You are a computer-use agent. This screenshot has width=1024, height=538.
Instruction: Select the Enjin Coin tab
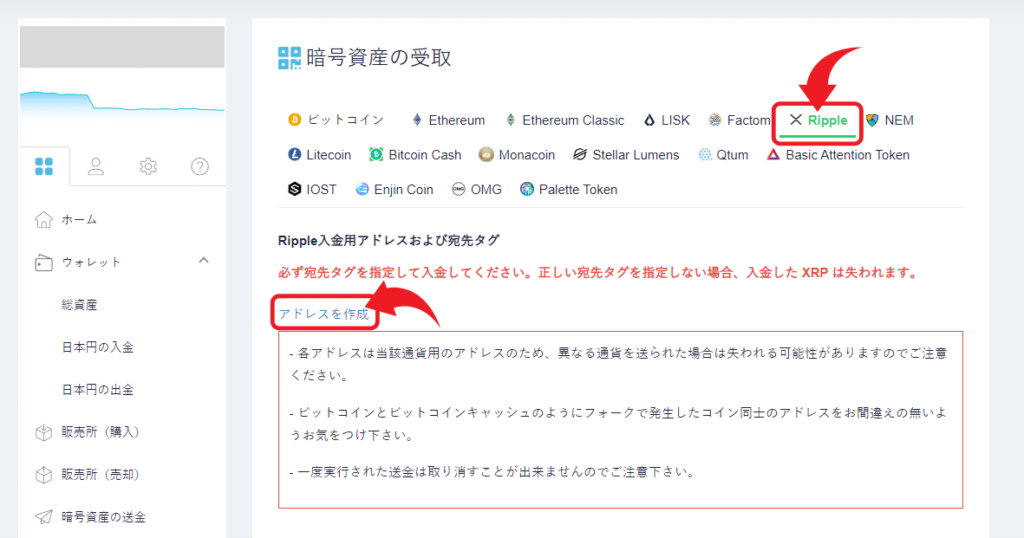pyautogui.click(x=394, y=189)
